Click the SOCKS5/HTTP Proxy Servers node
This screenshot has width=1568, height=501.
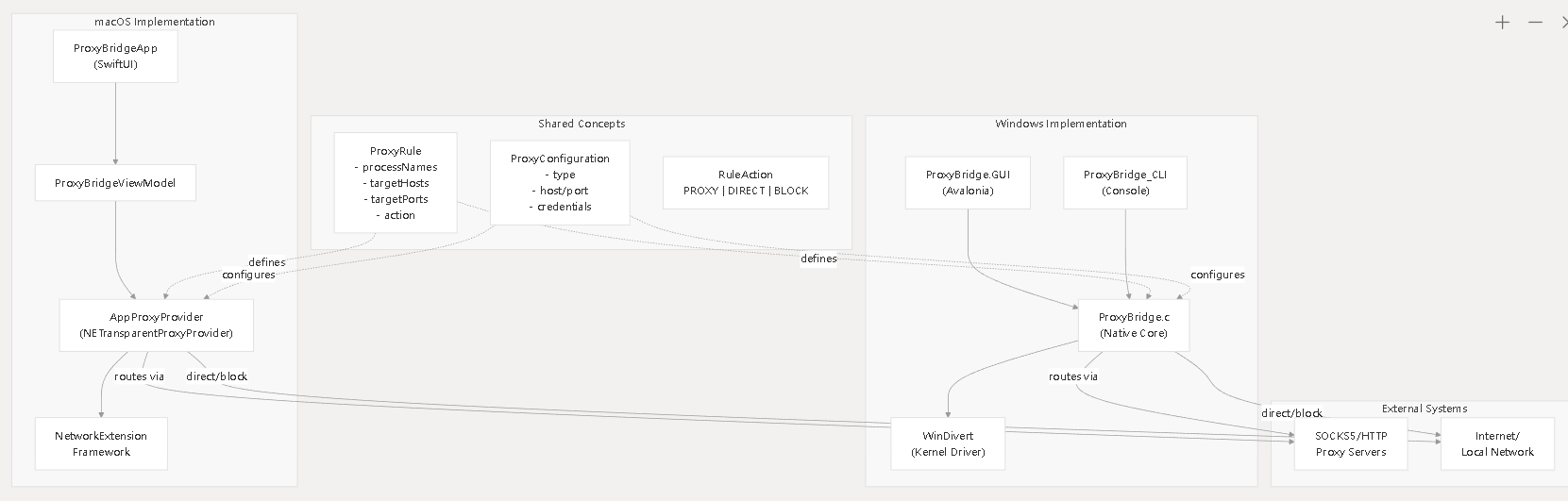pos(1351,443)
